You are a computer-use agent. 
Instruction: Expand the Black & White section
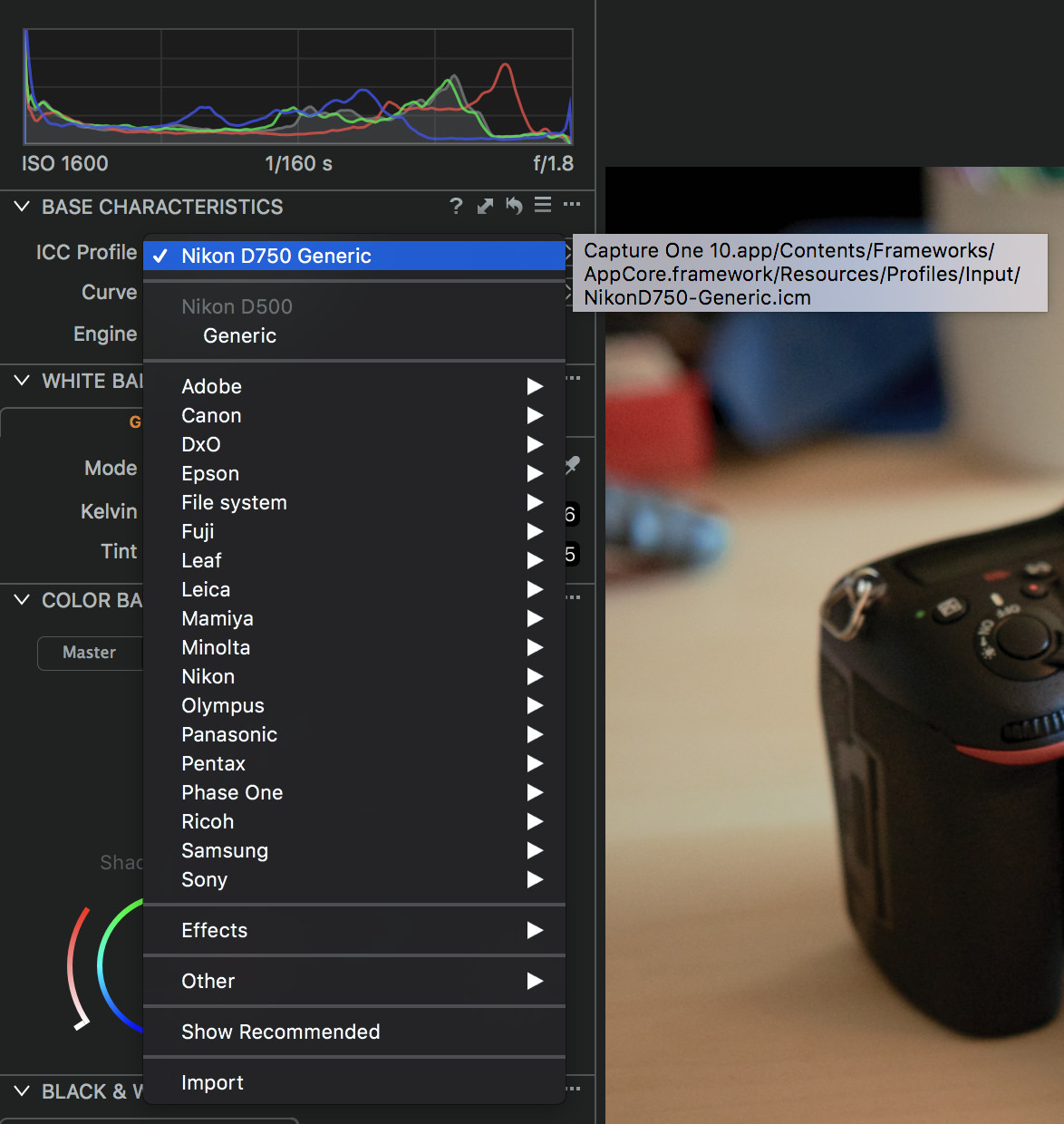pyautogui.click(x=22, y=1091)
